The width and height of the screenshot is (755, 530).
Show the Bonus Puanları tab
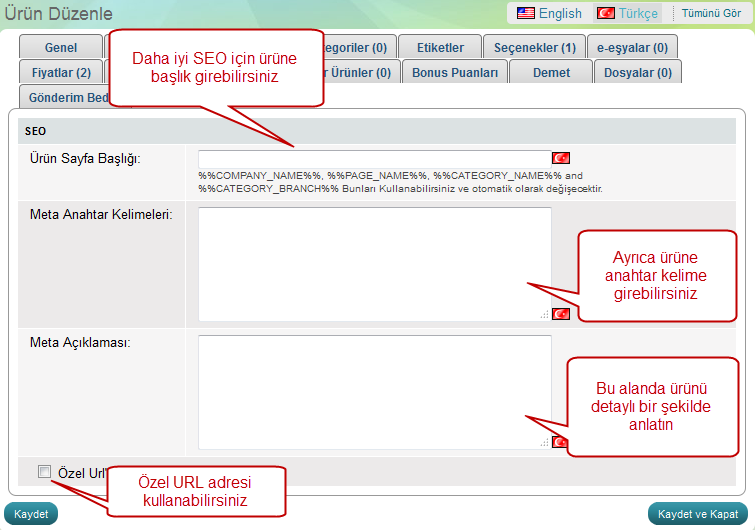[455, 72]
